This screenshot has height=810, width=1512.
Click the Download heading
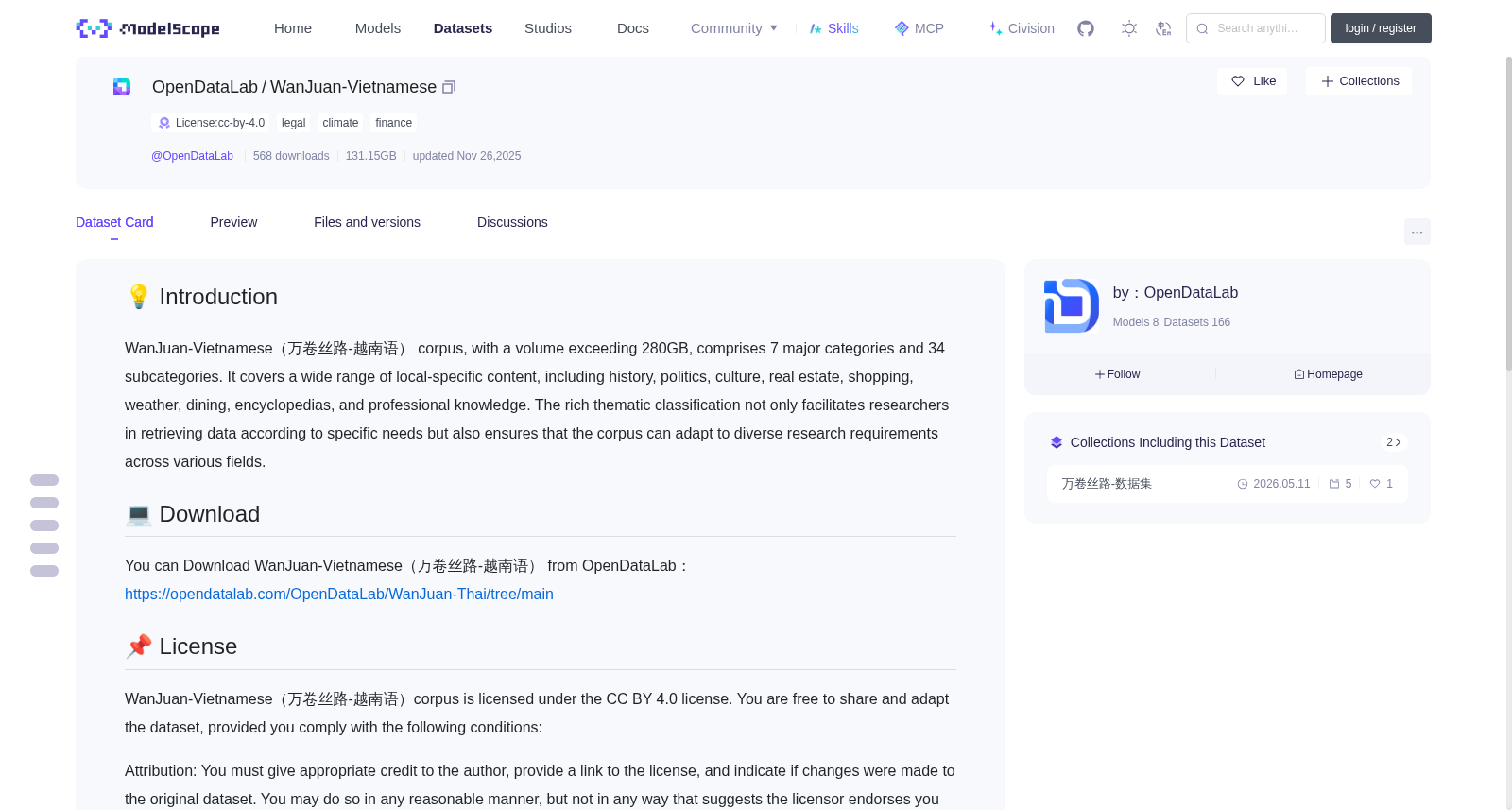point(210,514)
